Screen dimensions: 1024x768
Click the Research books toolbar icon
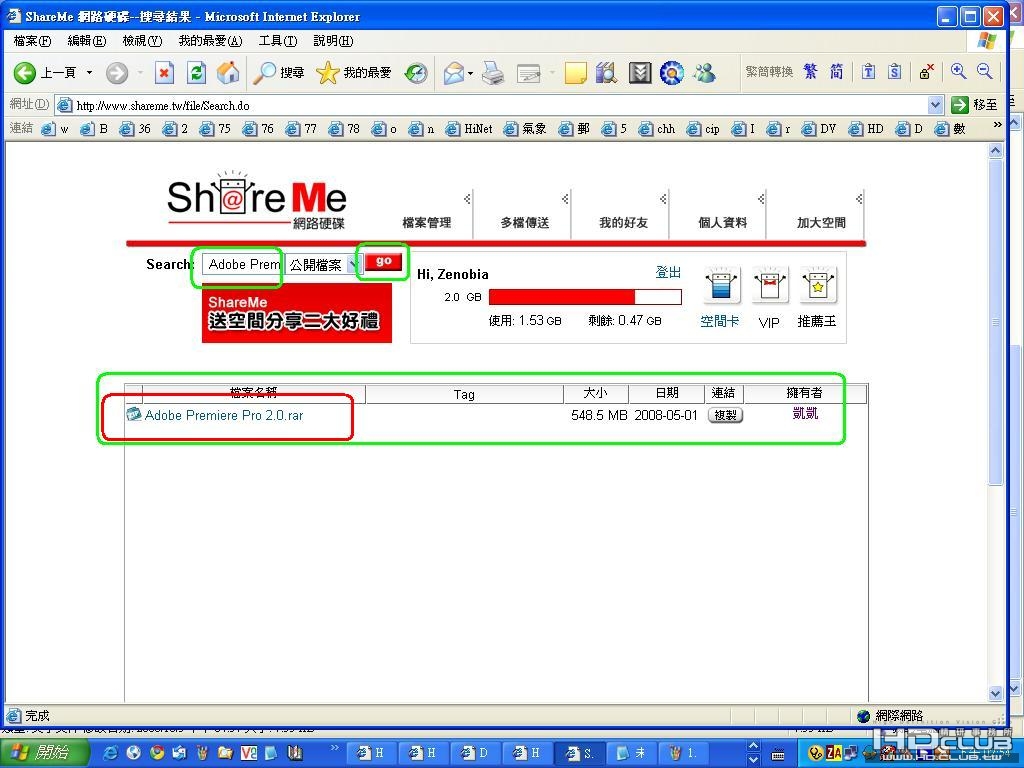tap(607, 72)
